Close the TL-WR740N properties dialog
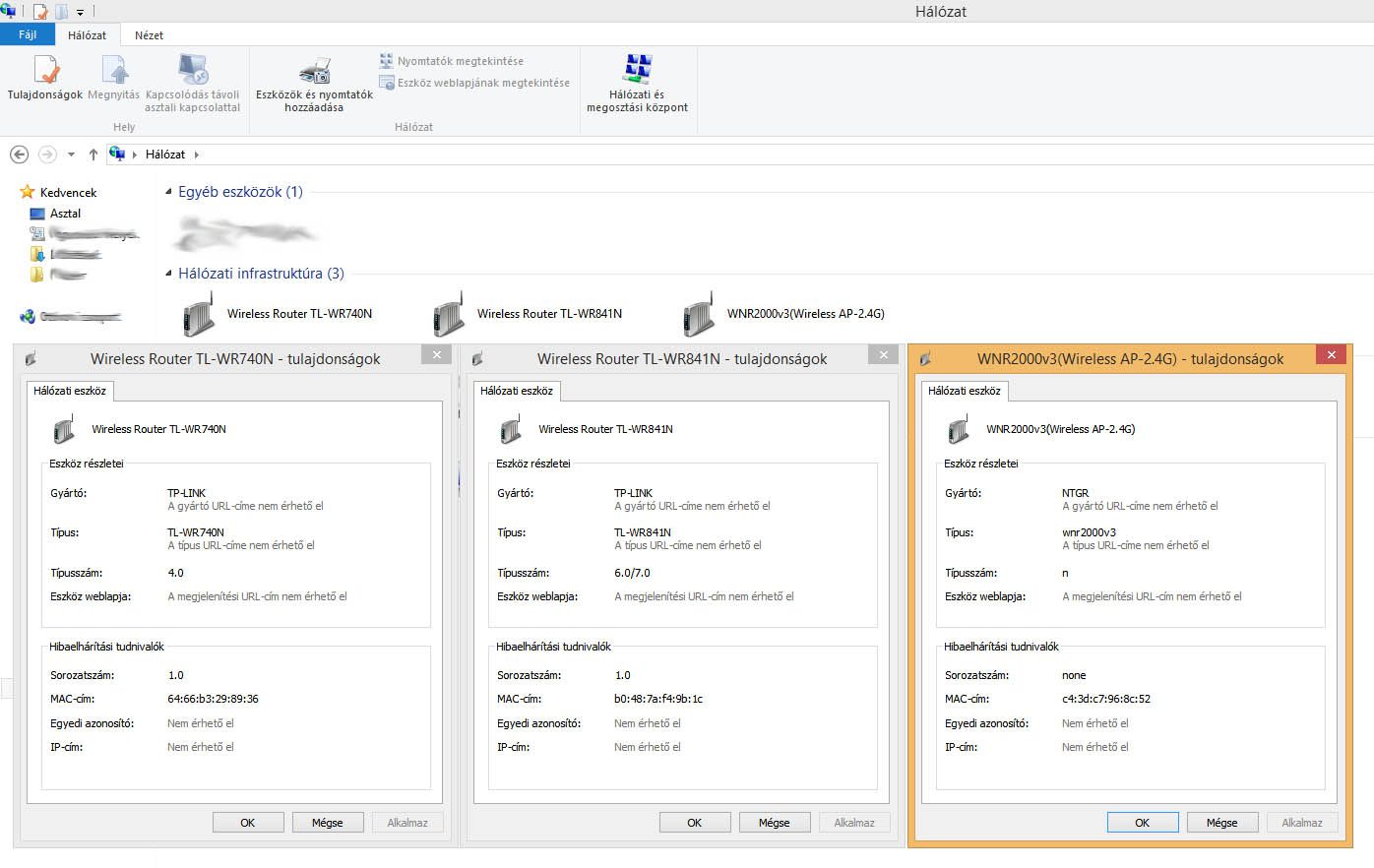1374x868 pixels. [436, 355]
